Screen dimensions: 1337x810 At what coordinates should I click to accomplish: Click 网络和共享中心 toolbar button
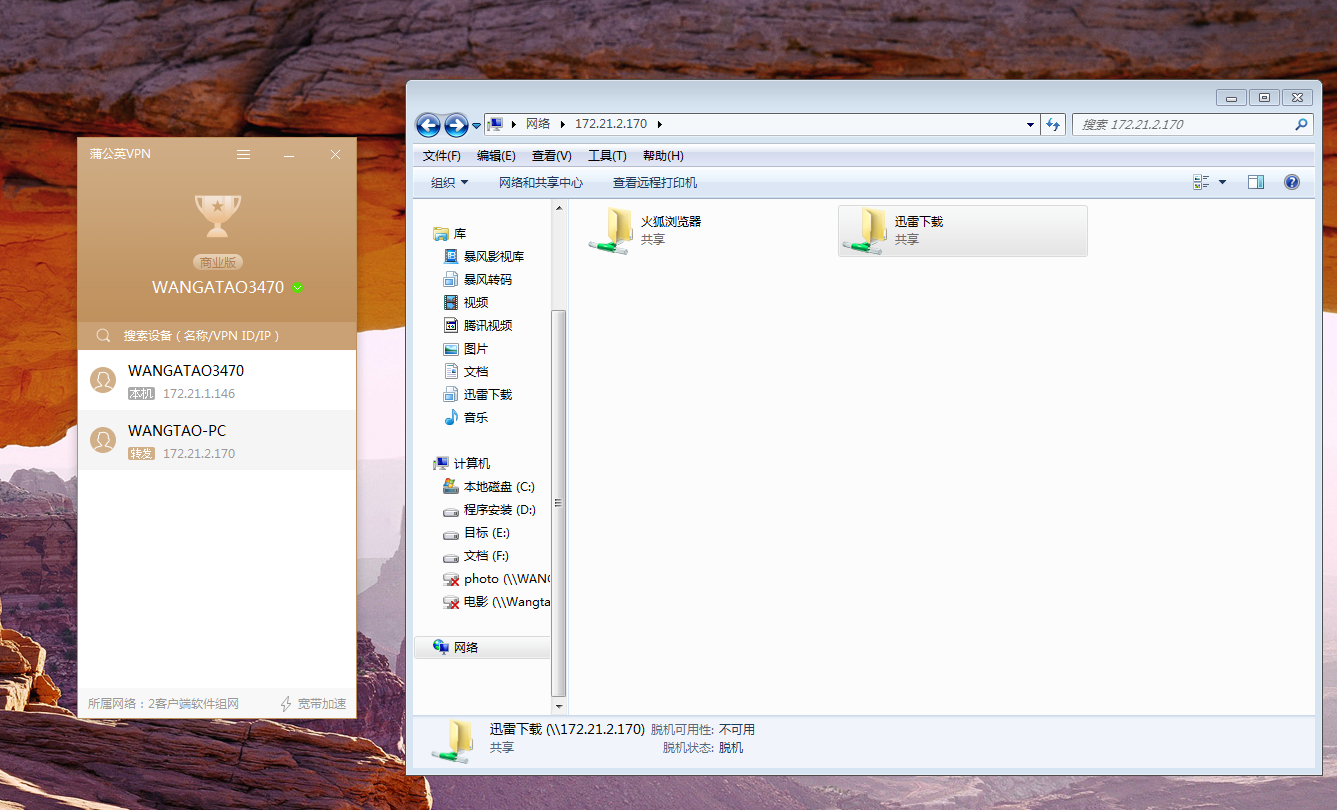tap(541, 182)
